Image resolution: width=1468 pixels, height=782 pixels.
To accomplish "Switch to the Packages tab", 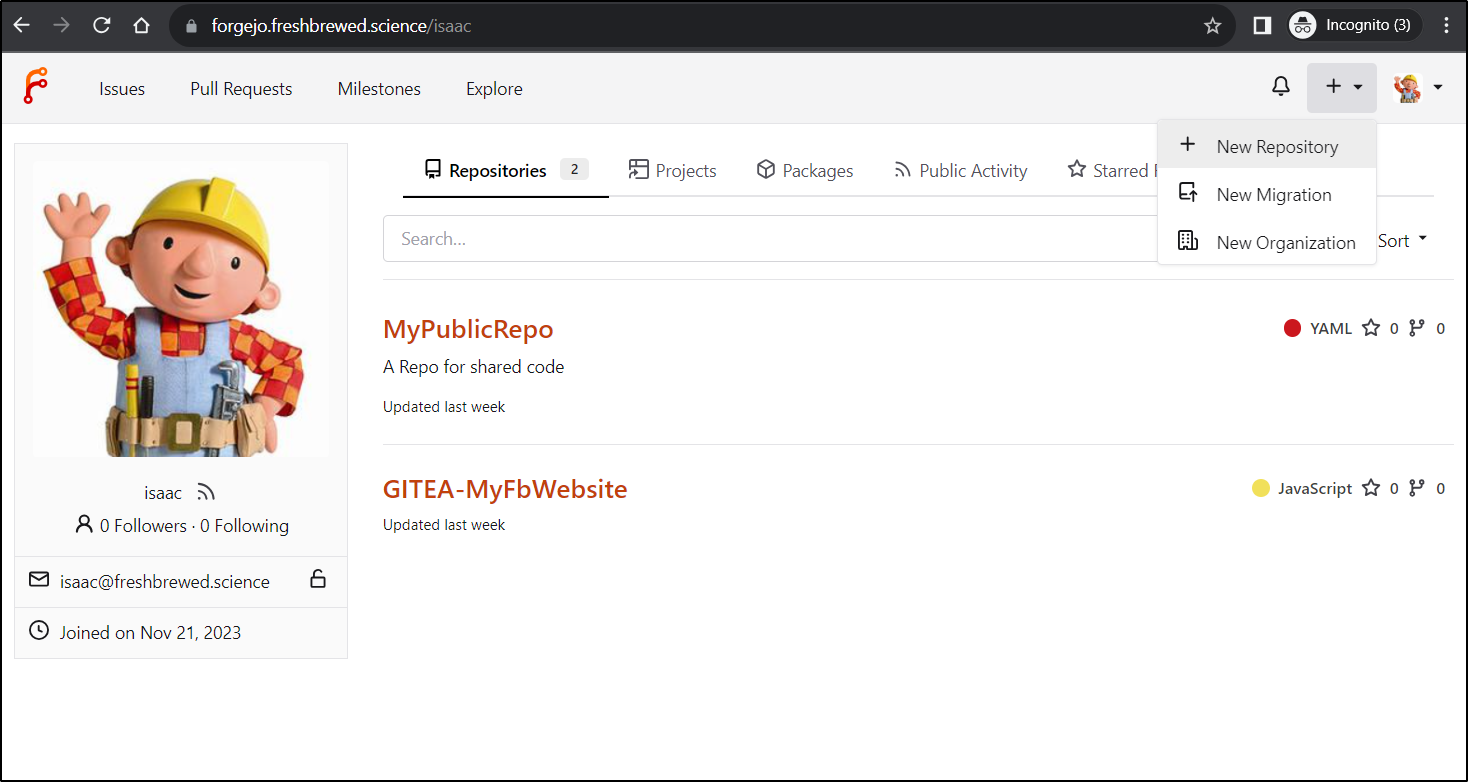I will pos(805,170).
